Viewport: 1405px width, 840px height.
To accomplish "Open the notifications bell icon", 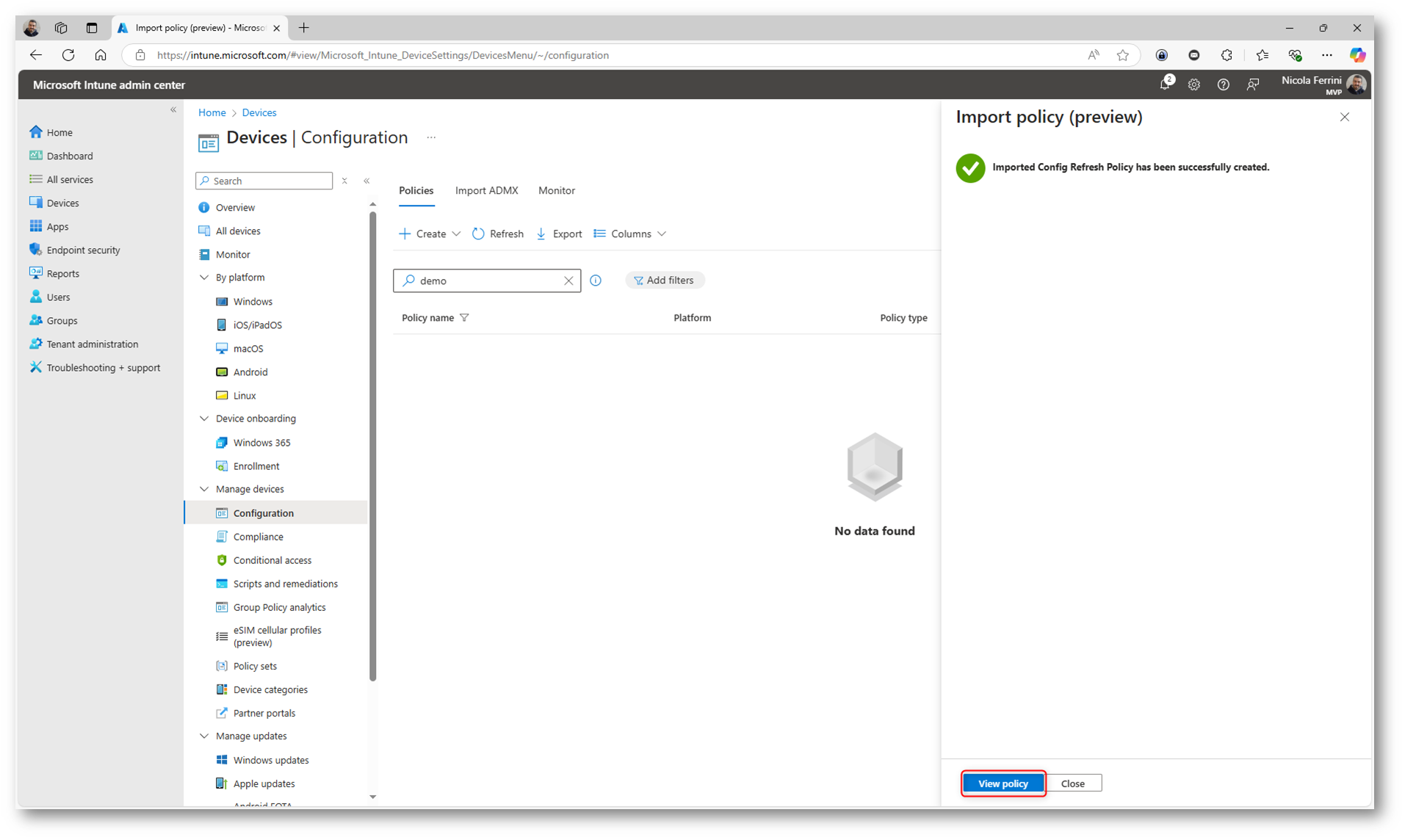I will [1164, 85].
